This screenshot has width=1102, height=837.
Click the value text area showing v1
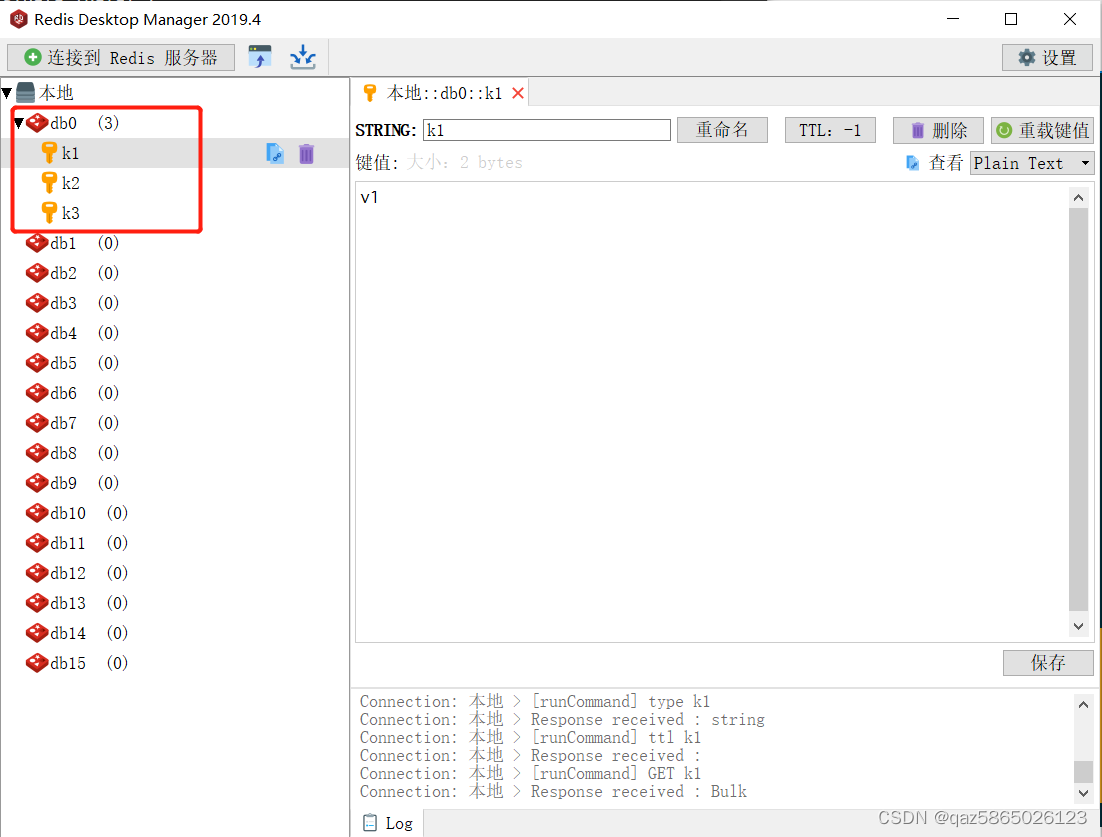point(711,412)
